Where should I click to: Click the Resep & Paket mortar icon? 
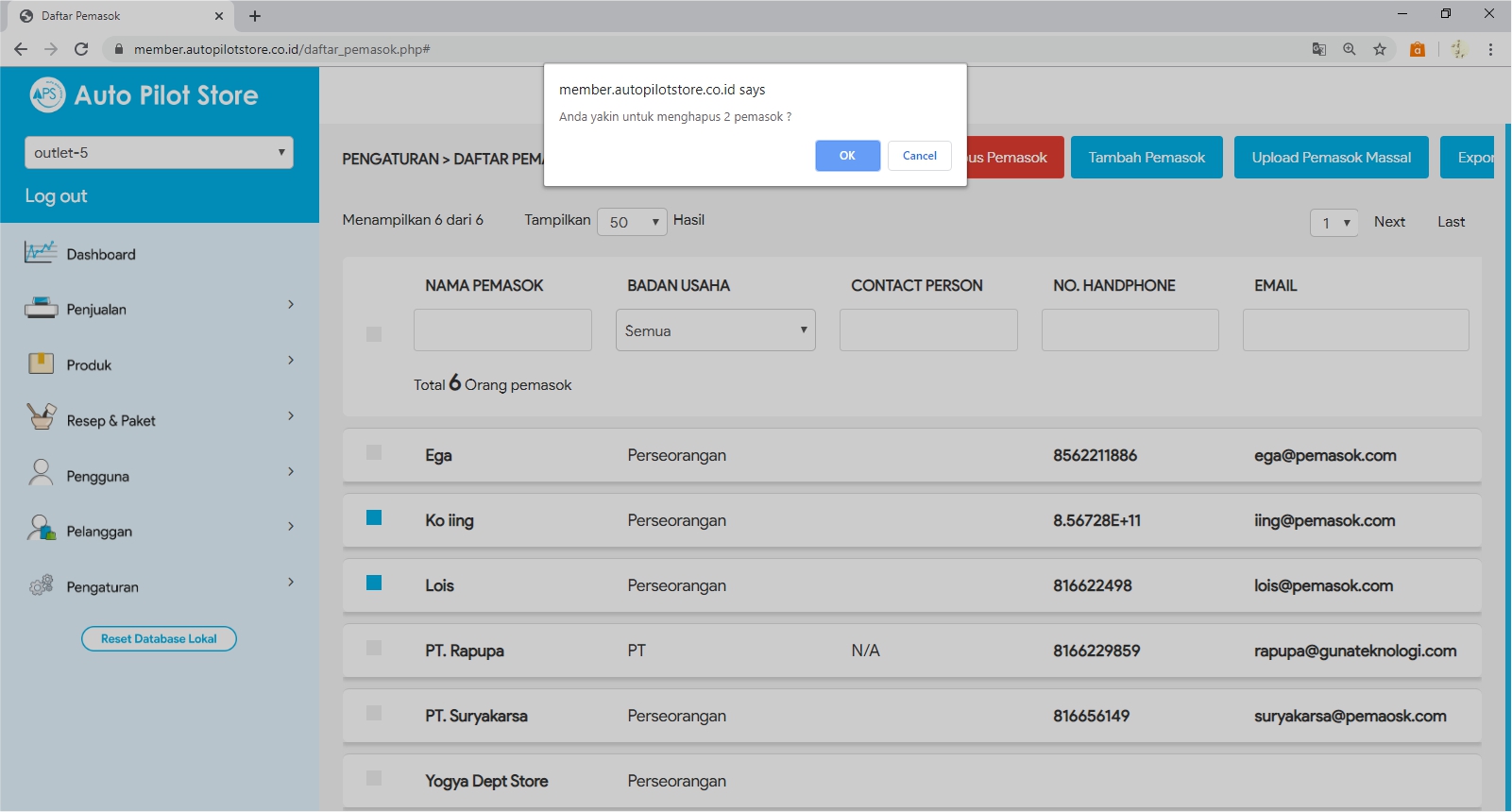pyautogui.click(x=41, y=417)
